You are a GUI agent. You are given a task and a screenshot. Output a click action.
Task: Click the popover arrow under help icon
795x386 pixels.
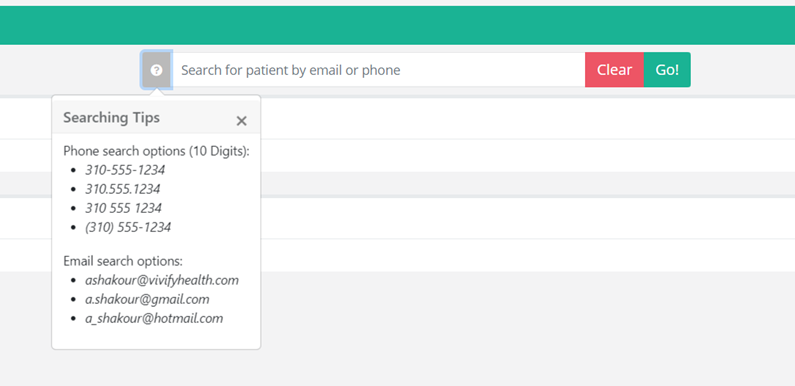[x=157, y=92]
